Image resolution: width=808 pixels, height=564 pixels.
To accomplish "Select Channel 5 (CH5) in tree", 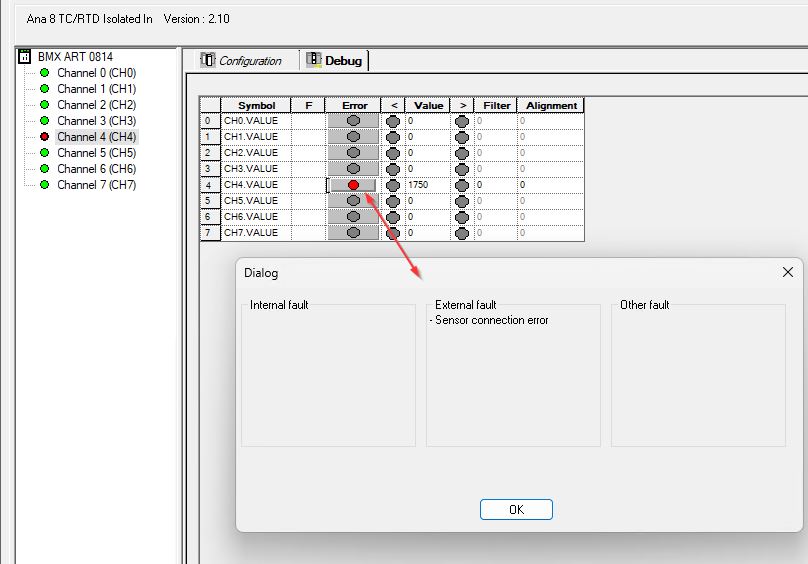I will tap(96, 153).
